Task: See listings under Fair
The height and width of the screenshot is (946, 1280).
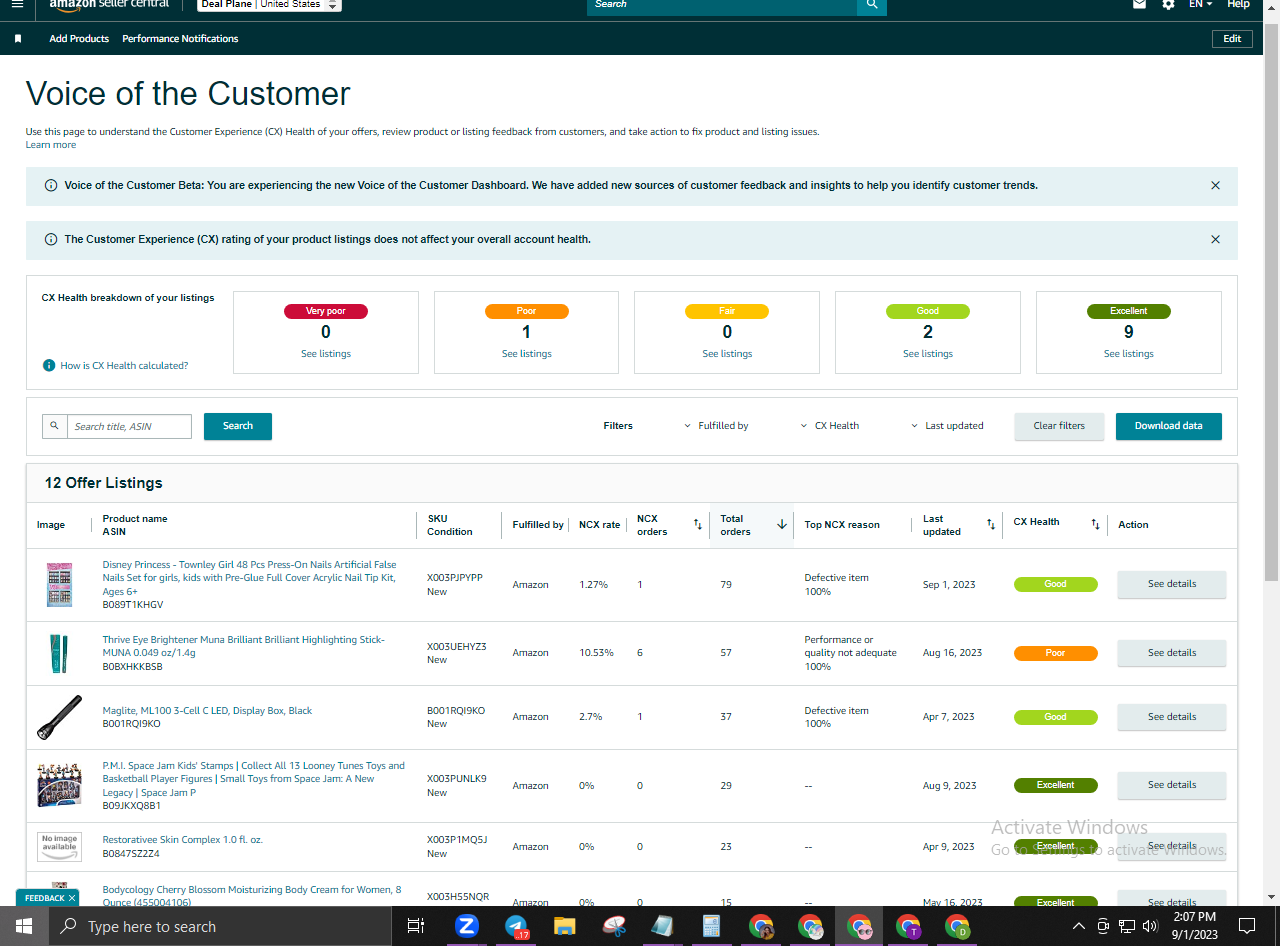Action: [x=727, y=354]
